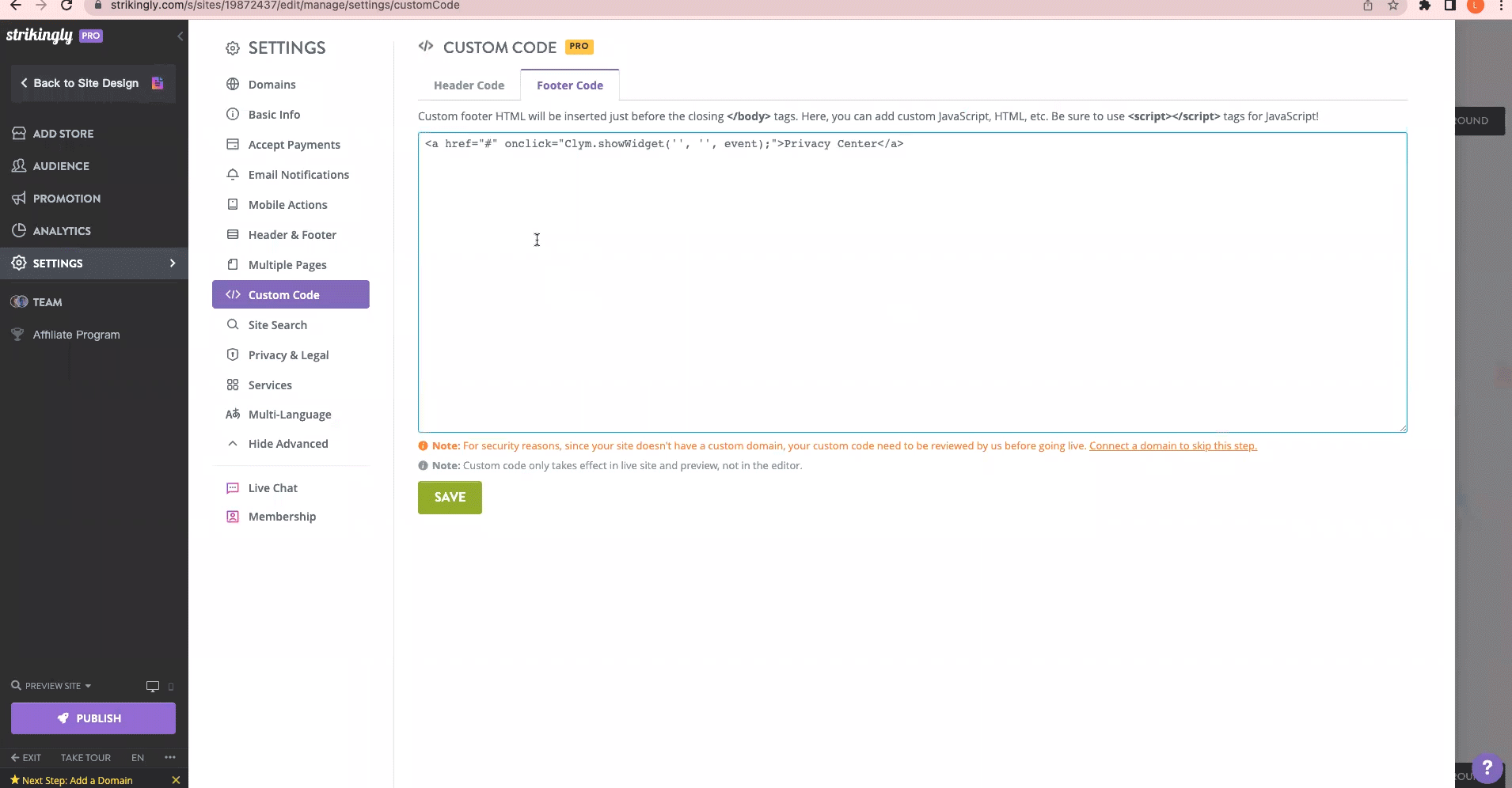1512x788 pixels.
Task: Click the PUBLISH button
Action: pos(93,718)
